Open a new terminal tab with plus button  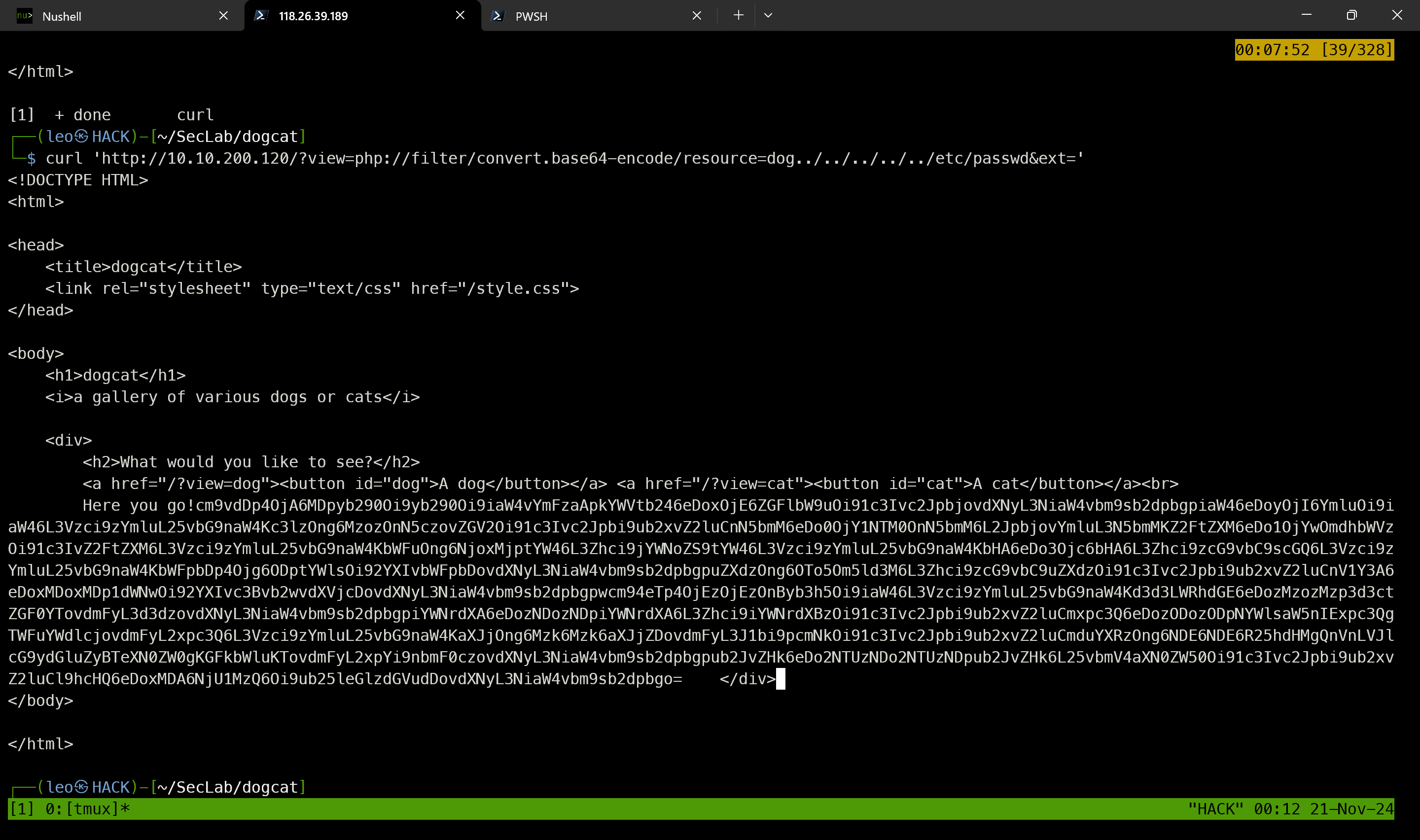[x=738, y=15]
